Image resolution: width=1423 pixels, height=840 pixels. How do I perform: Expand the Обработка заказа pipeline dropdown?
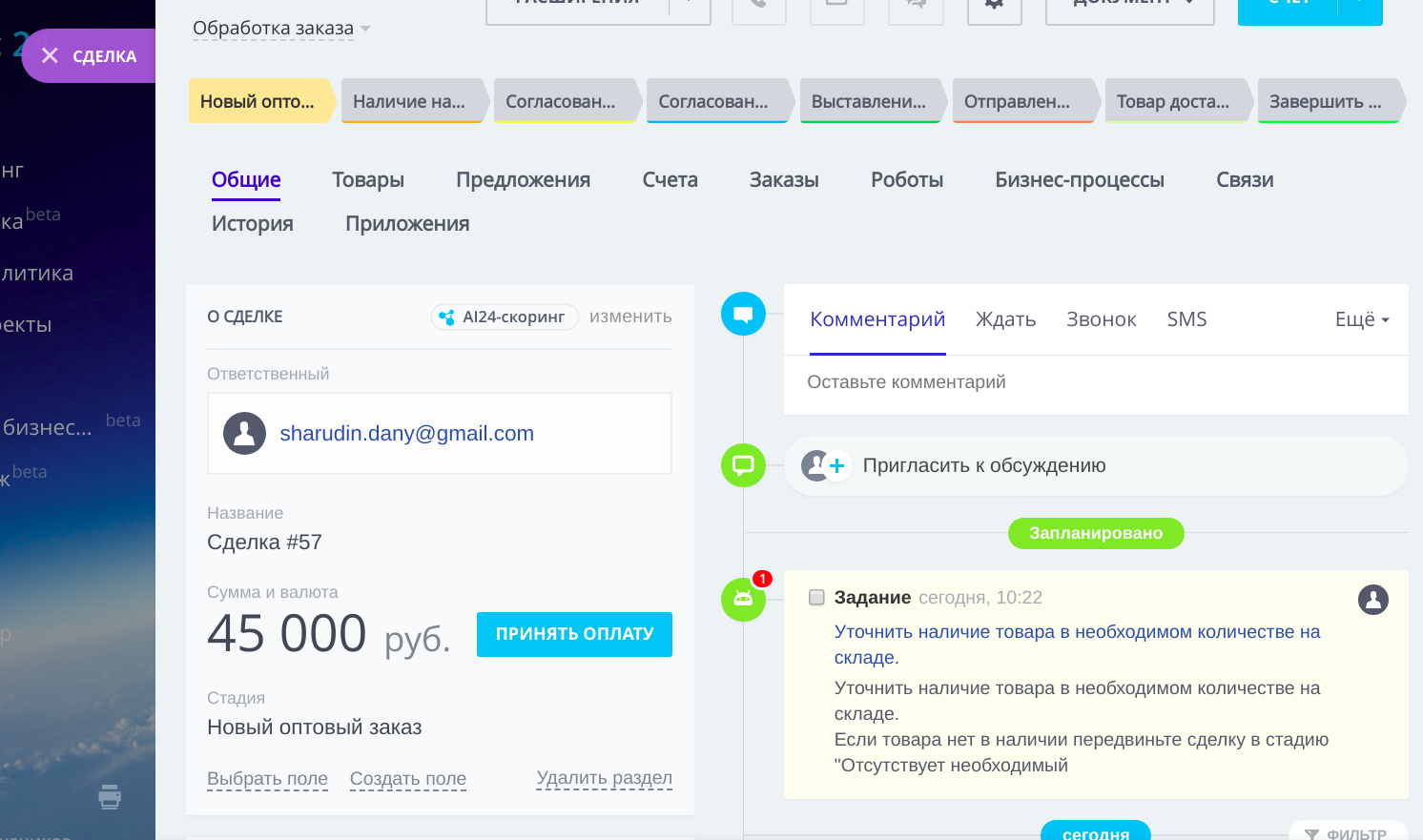click(281, 29)
